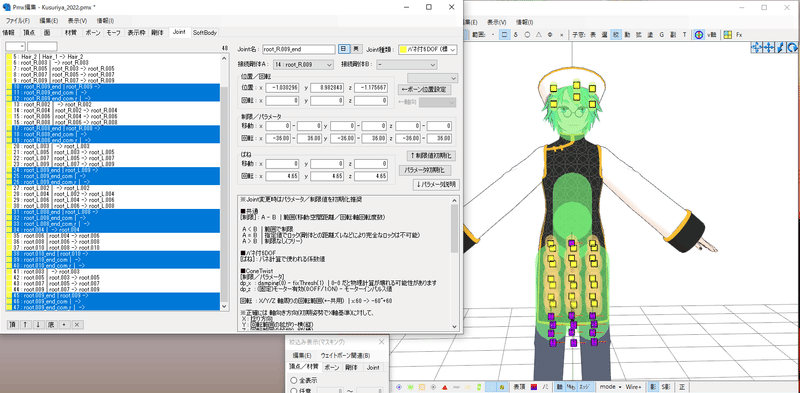
Task: Click the パラメータ初期化 button
Action: [424, 169]
